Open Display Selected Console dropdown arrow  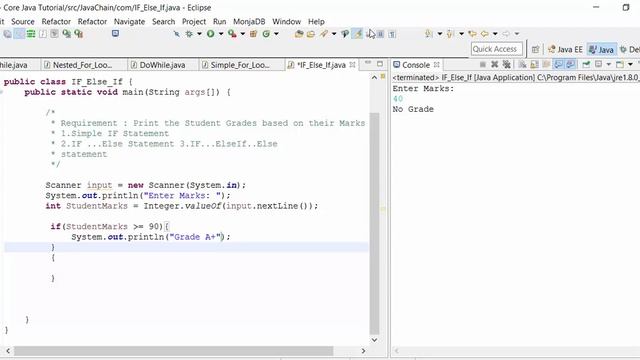click(609, 64)
